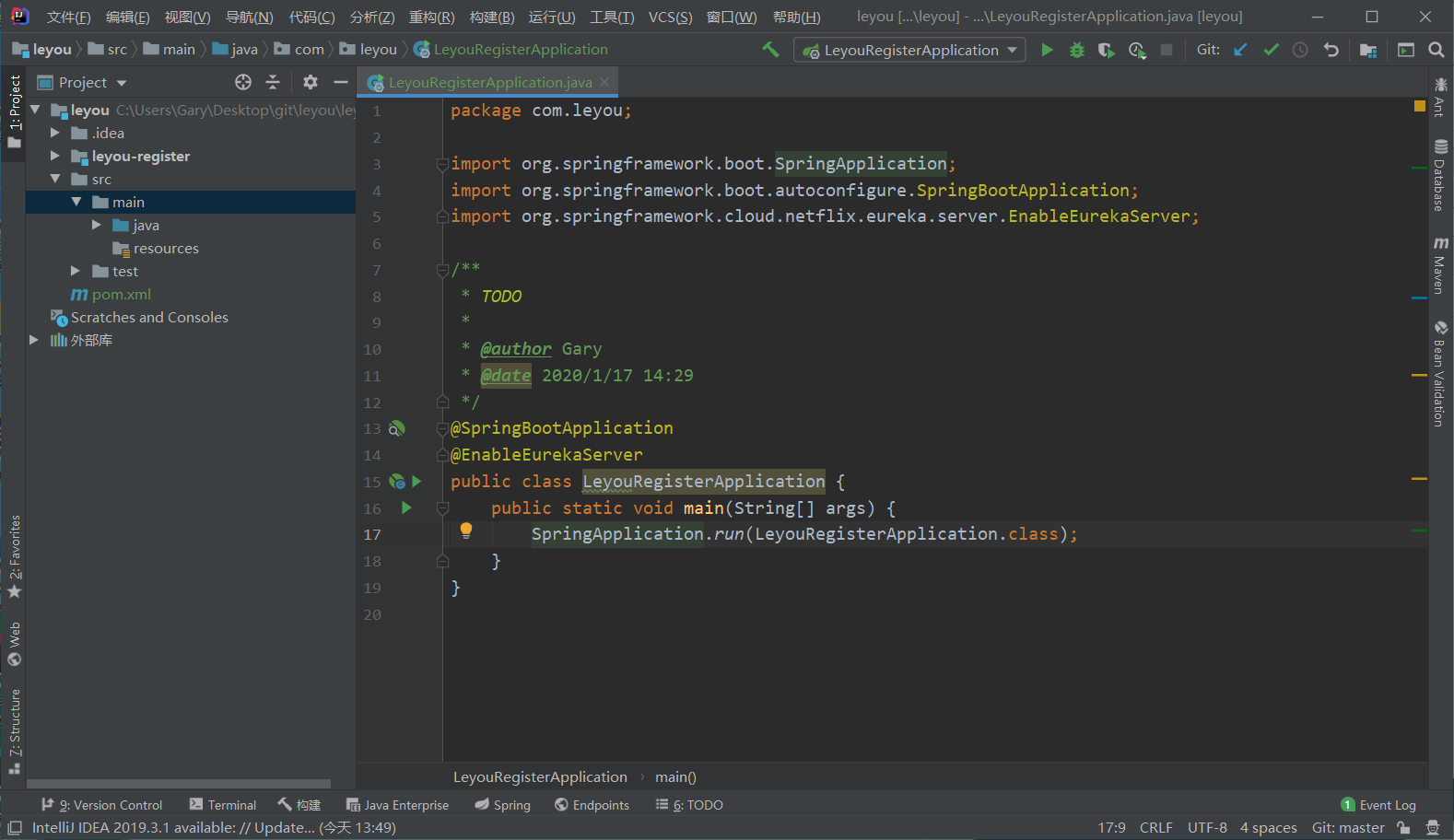Fold the main method on line 16
Screen dimensions: 1454x840
(442, 507)
